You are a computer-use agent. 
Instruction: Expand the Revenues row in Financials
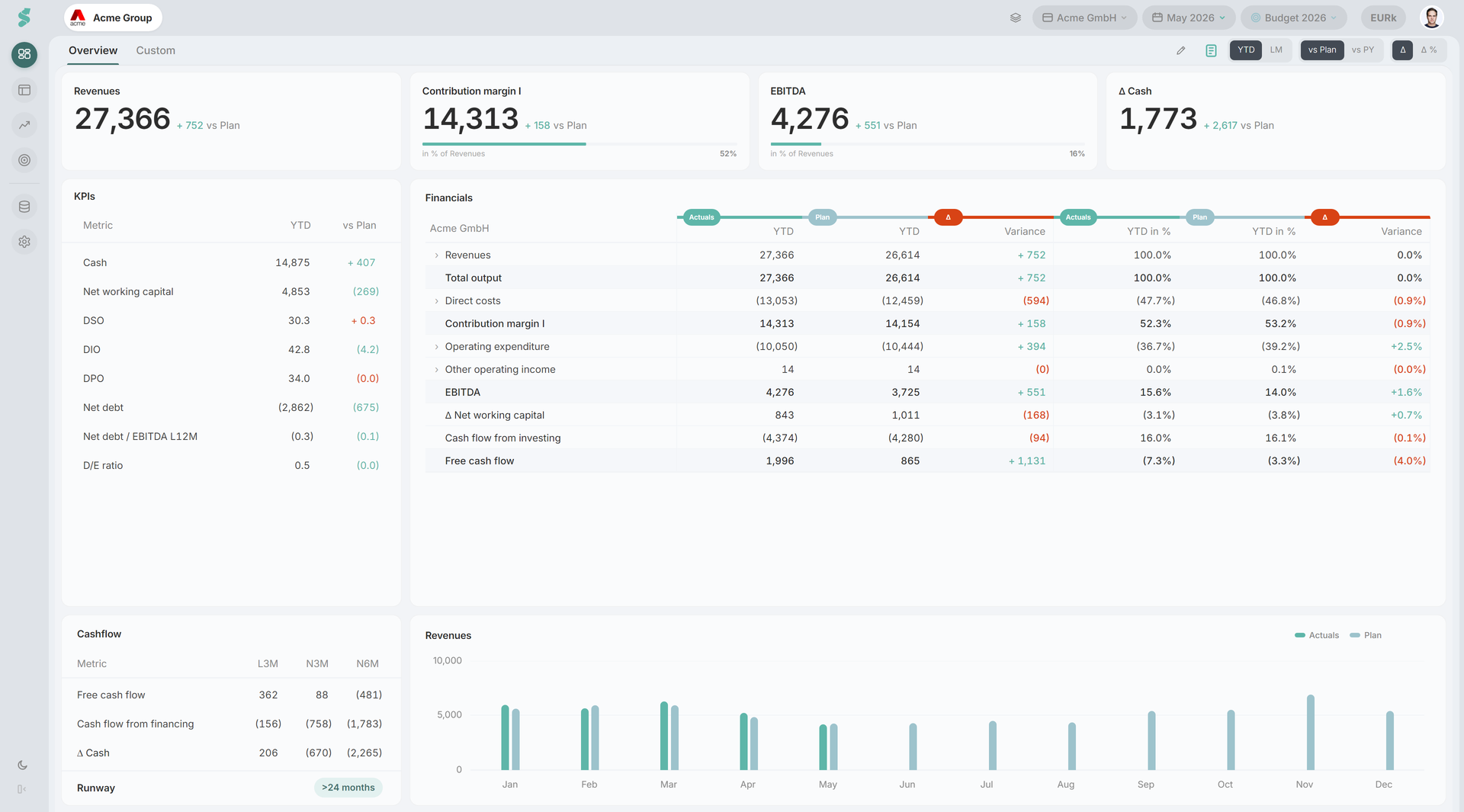[x=436, y=255]
